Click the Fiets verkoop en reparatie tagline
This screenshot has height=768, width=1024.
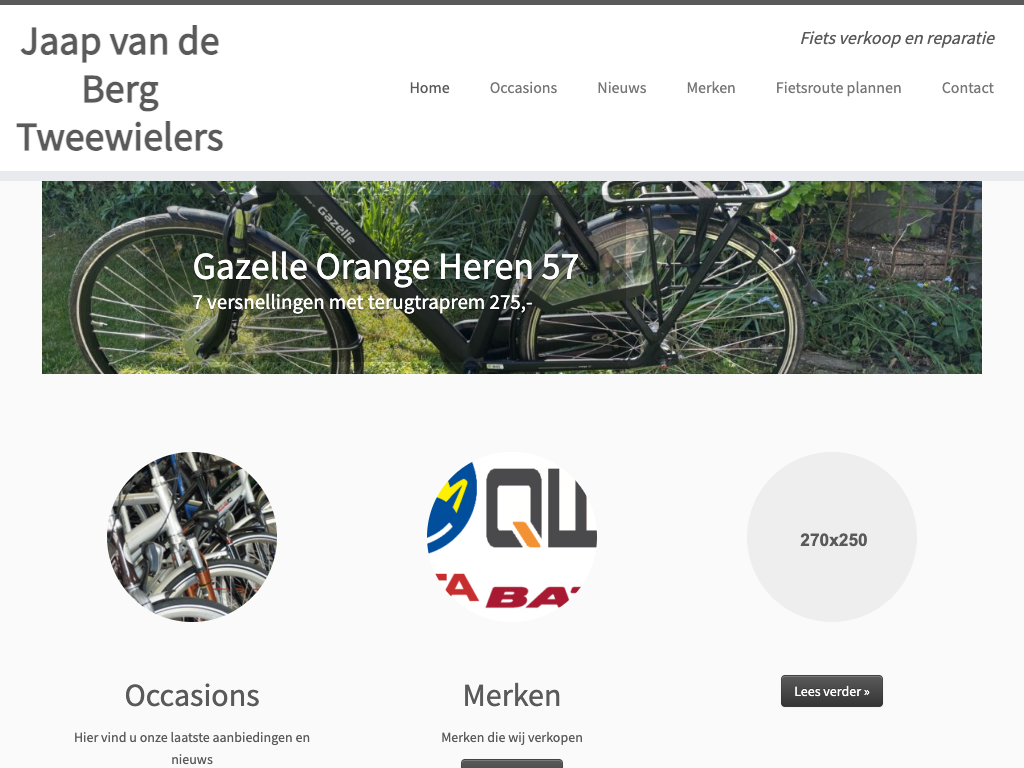pos(897,38)
